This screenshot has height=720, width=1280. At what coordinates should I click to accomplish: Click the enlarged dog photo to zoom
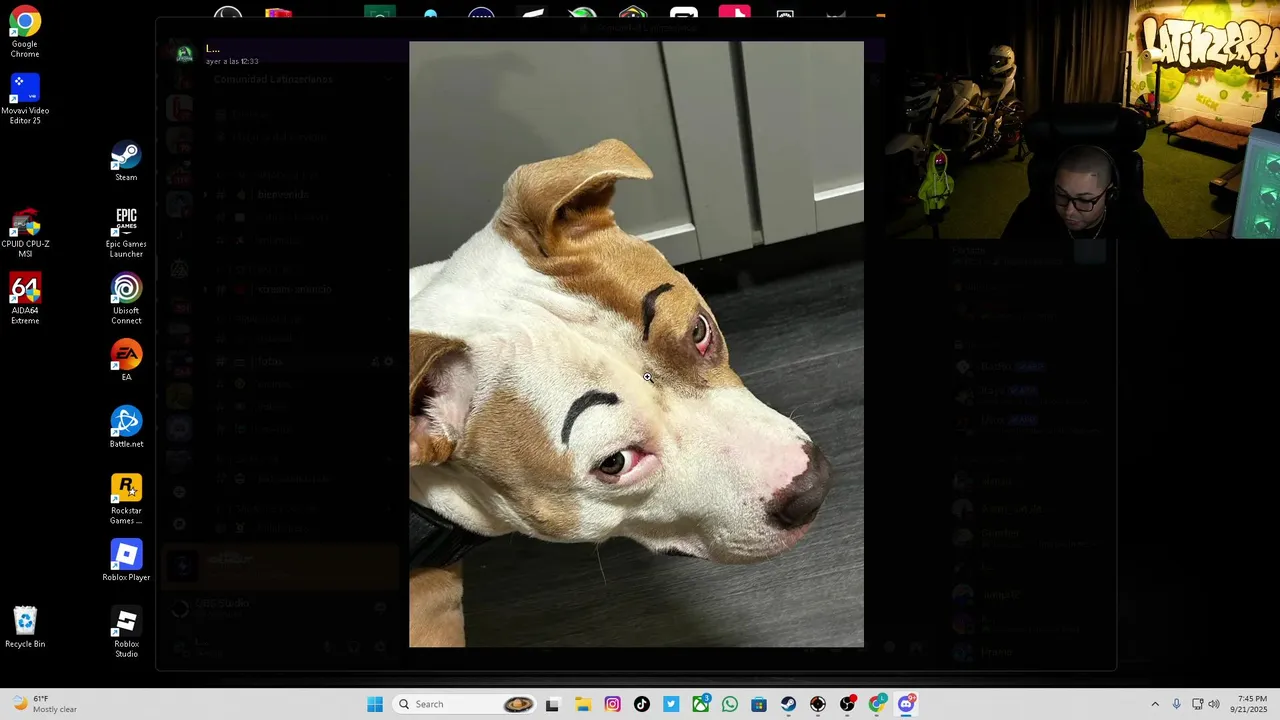click(636, 344)
